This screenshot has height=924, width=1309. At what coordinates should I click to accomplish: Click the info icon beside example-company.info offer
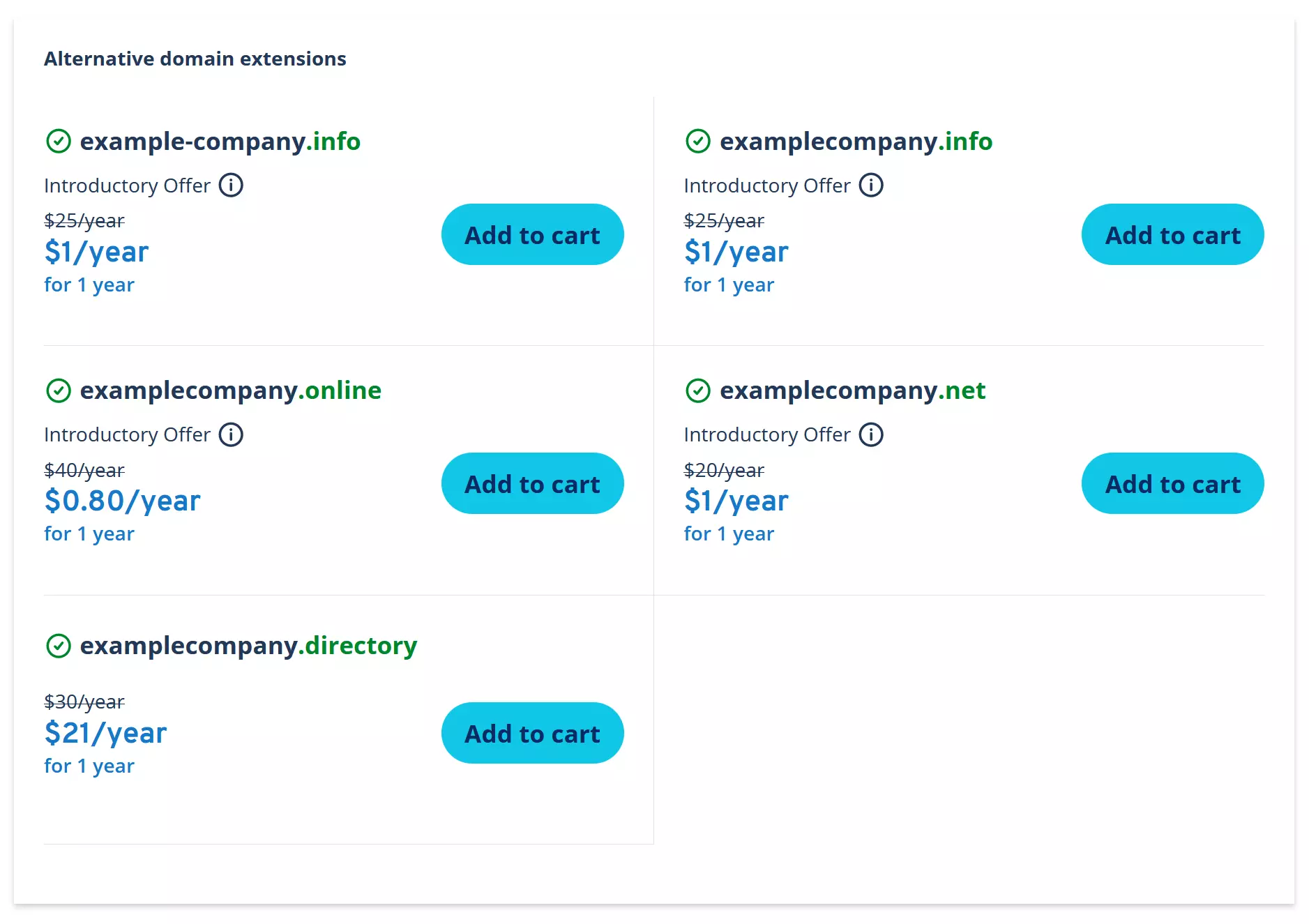232,185
